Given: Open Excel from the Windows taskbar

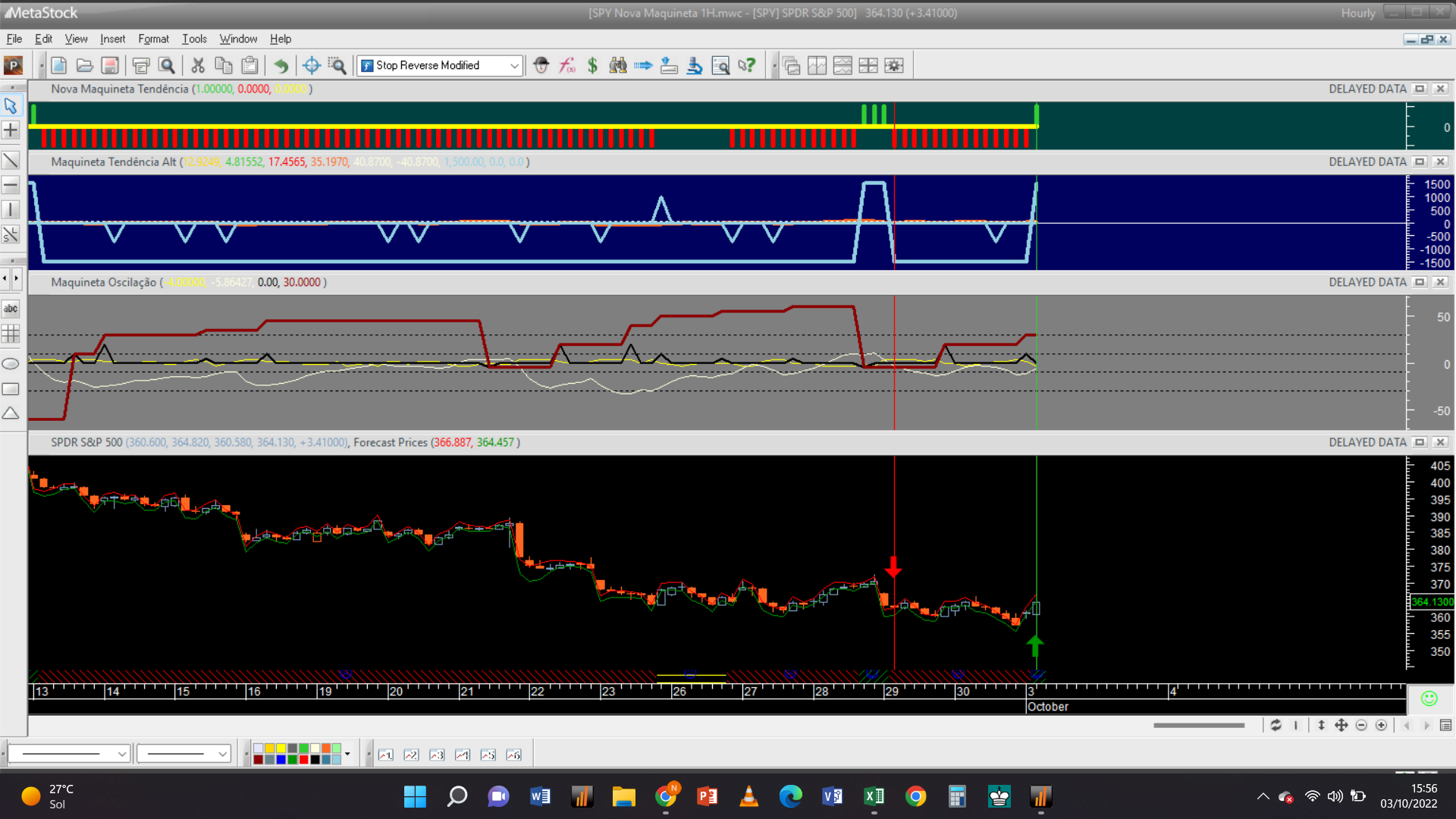Looking at the screenshot, I should [874, 796].
